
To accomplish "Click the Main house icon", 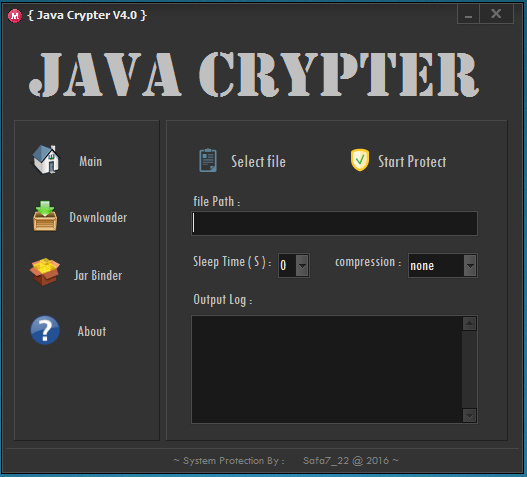I will (46, 160).
